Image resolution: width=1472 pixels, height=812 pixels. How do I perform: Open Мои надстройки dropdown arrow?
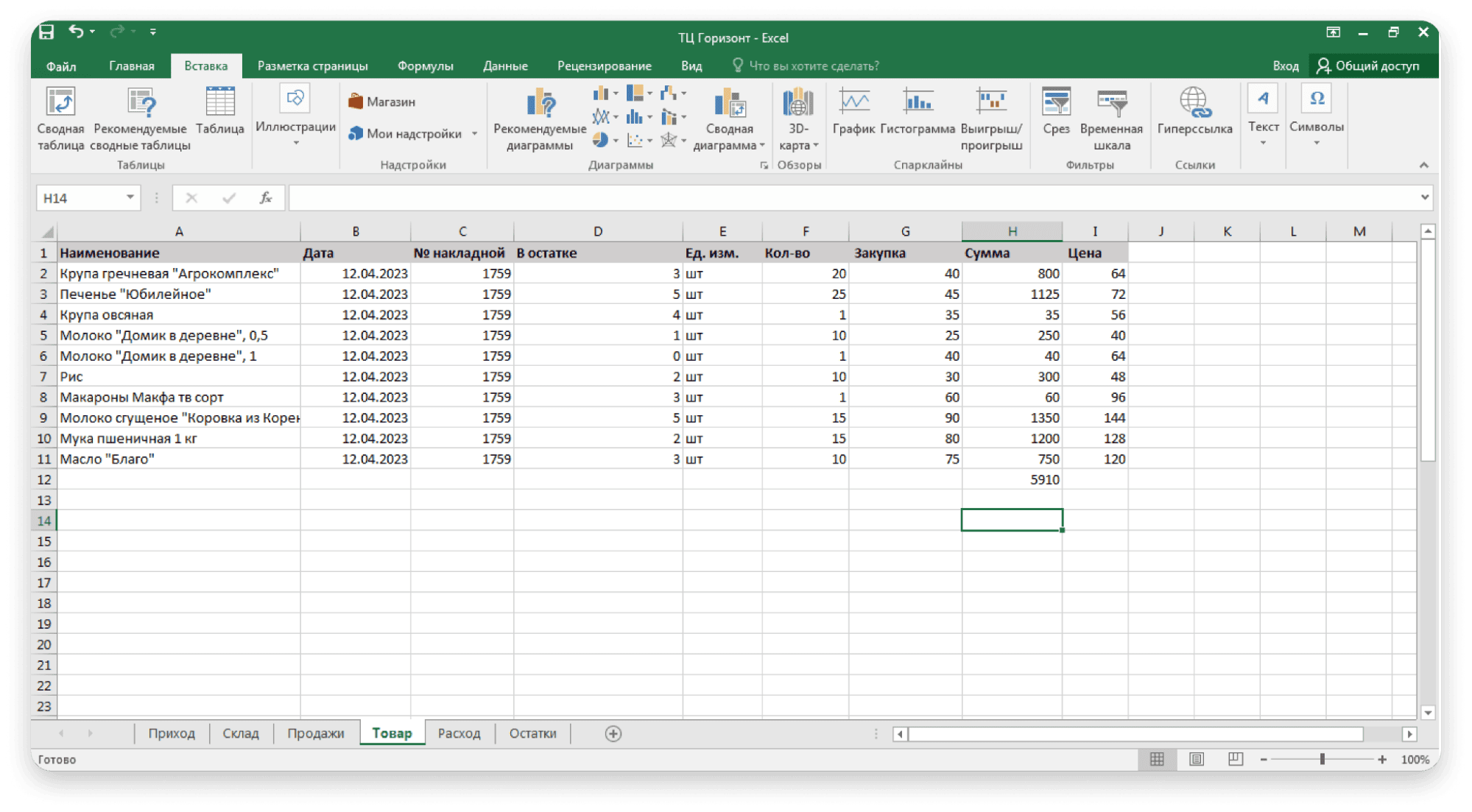point(475,133)
